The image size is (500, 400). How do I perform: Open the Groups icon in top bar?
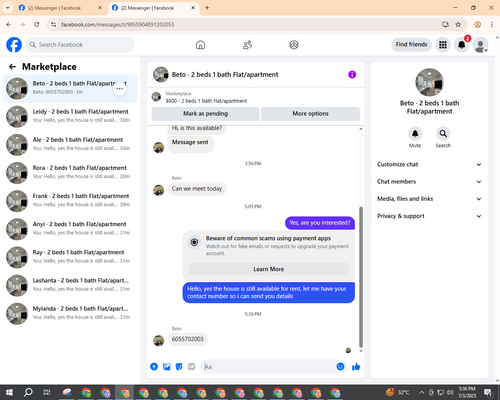[294, 45]
